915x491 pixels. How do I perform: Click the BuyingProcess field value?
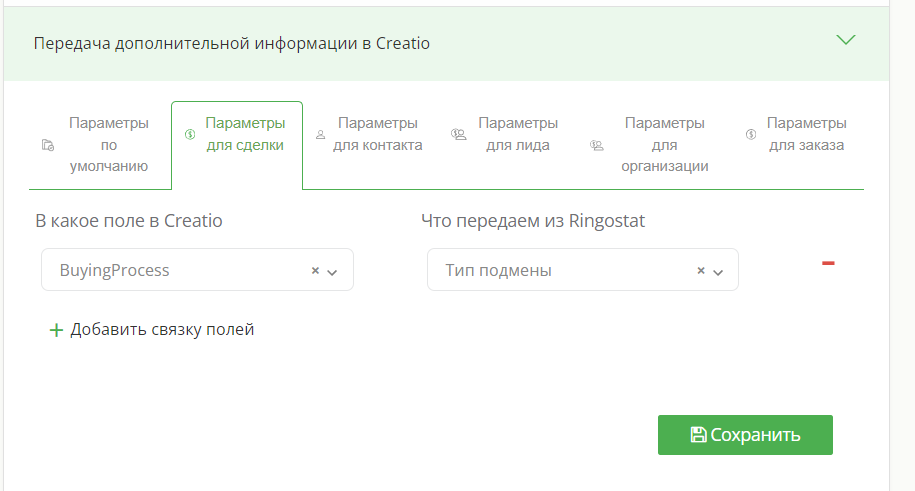click(114, 270)
